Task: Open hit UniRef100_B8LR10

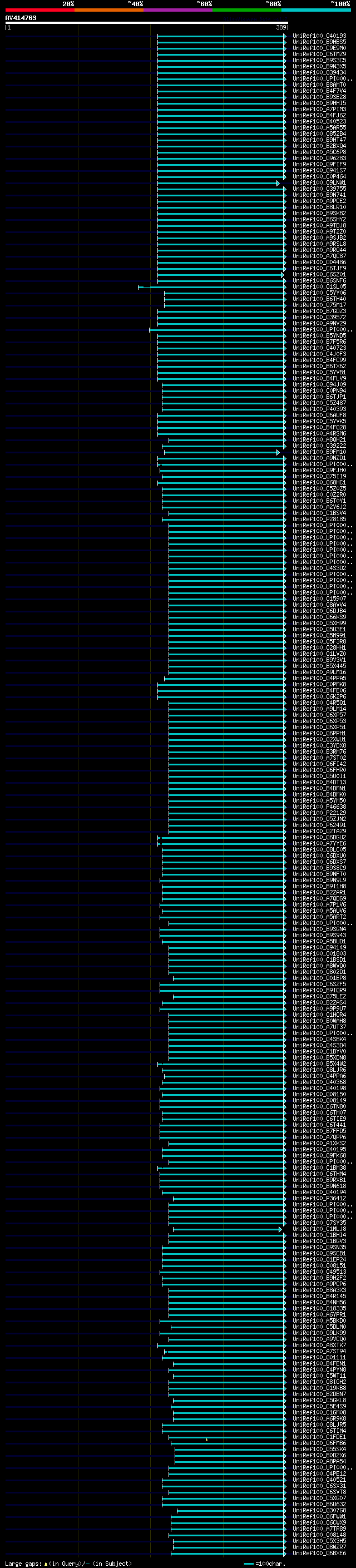Action: tap(319, 207)
